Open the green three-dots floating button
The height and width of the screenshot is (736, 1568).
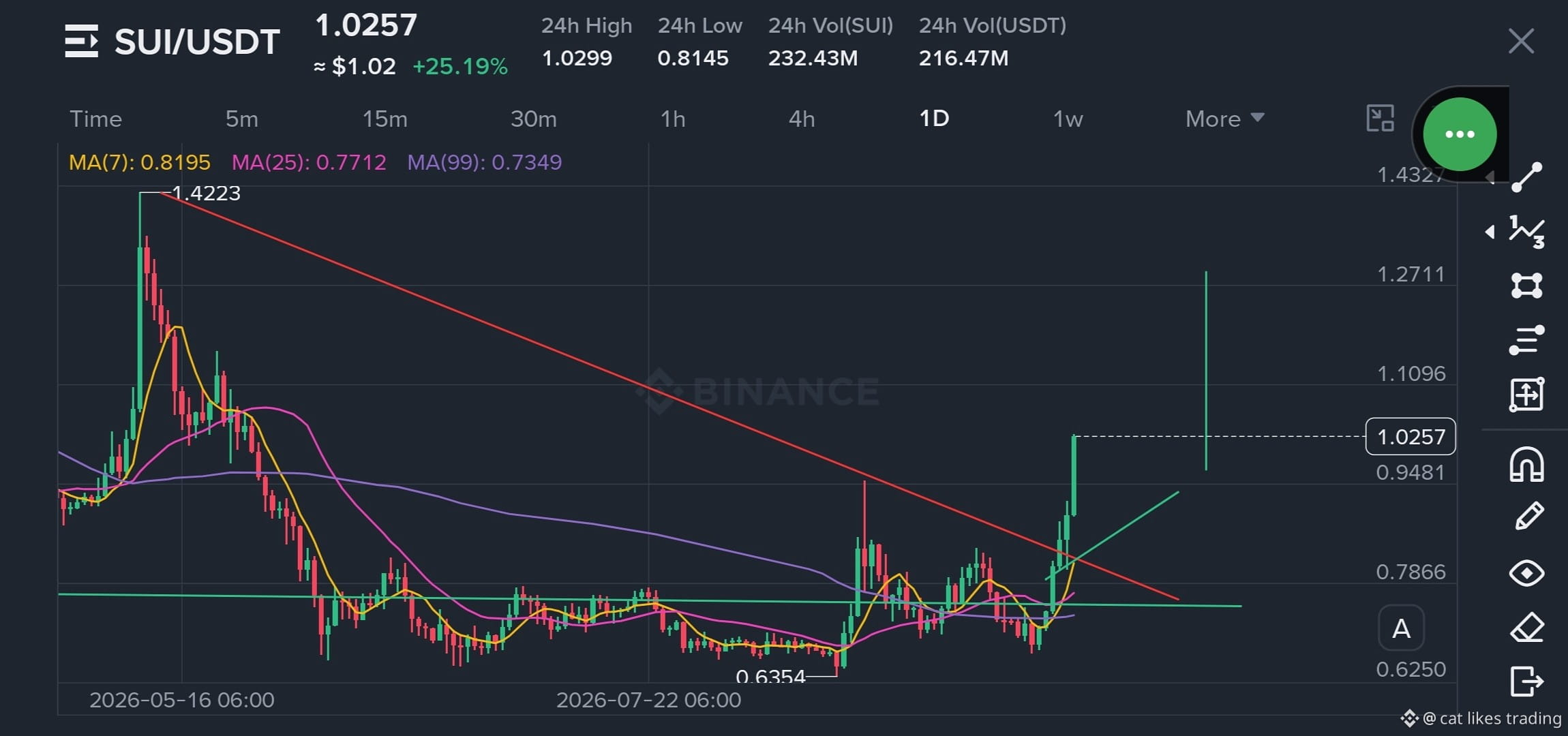[x=1460, y=134]
